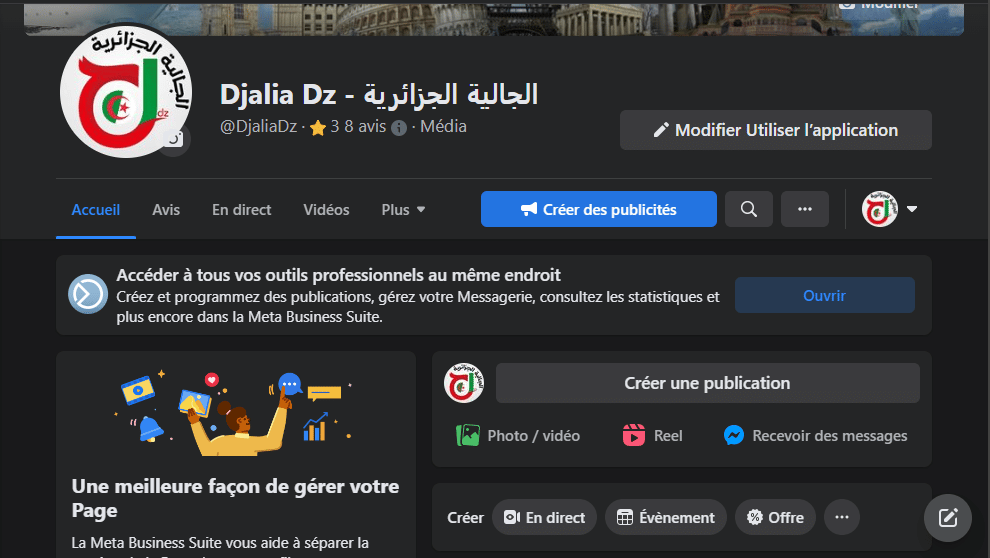Click the camera icon on the profile picture
Image resolution: width=990 pixels, height=558 pixels.
click(174, 139)
